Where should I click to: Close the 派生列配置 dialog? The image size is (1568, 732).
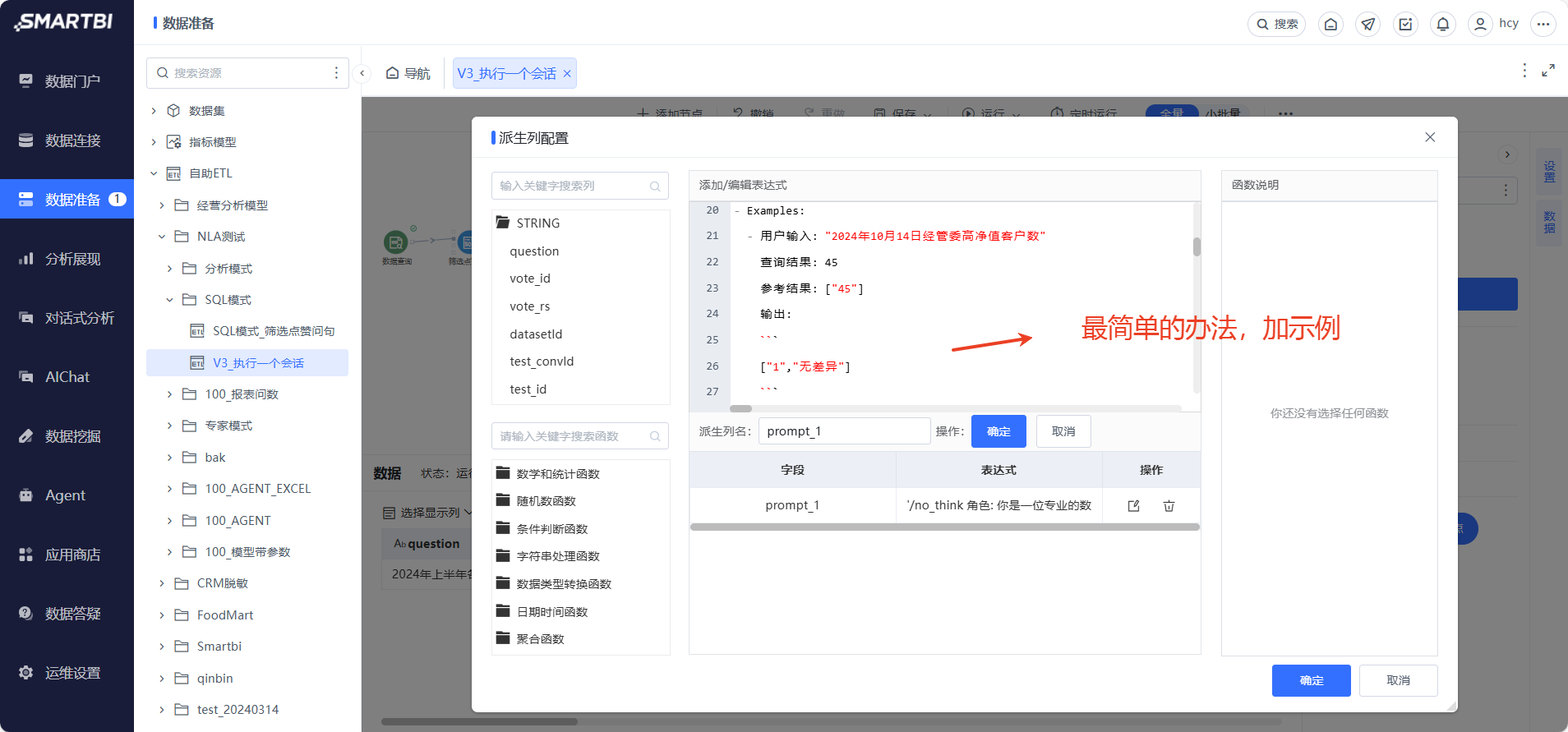tap(1430, 137)
